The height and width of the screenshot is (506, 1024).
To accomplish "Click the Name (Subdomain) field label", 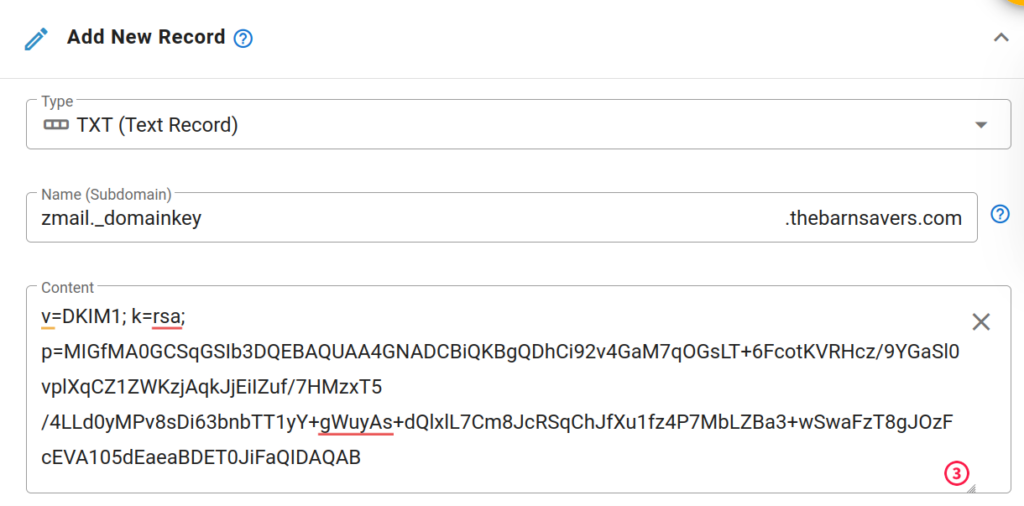I will pos(106,194).
